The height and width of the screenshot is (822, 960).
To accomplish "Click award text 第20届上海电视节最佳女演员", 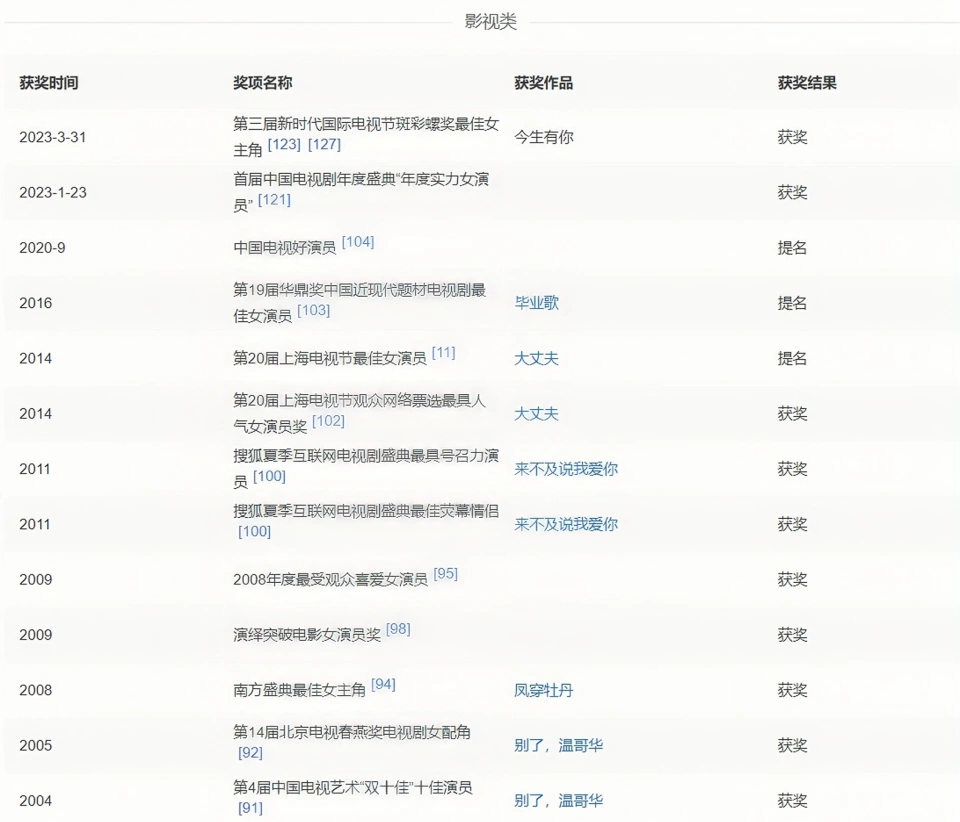I will [x=329, y=358].
